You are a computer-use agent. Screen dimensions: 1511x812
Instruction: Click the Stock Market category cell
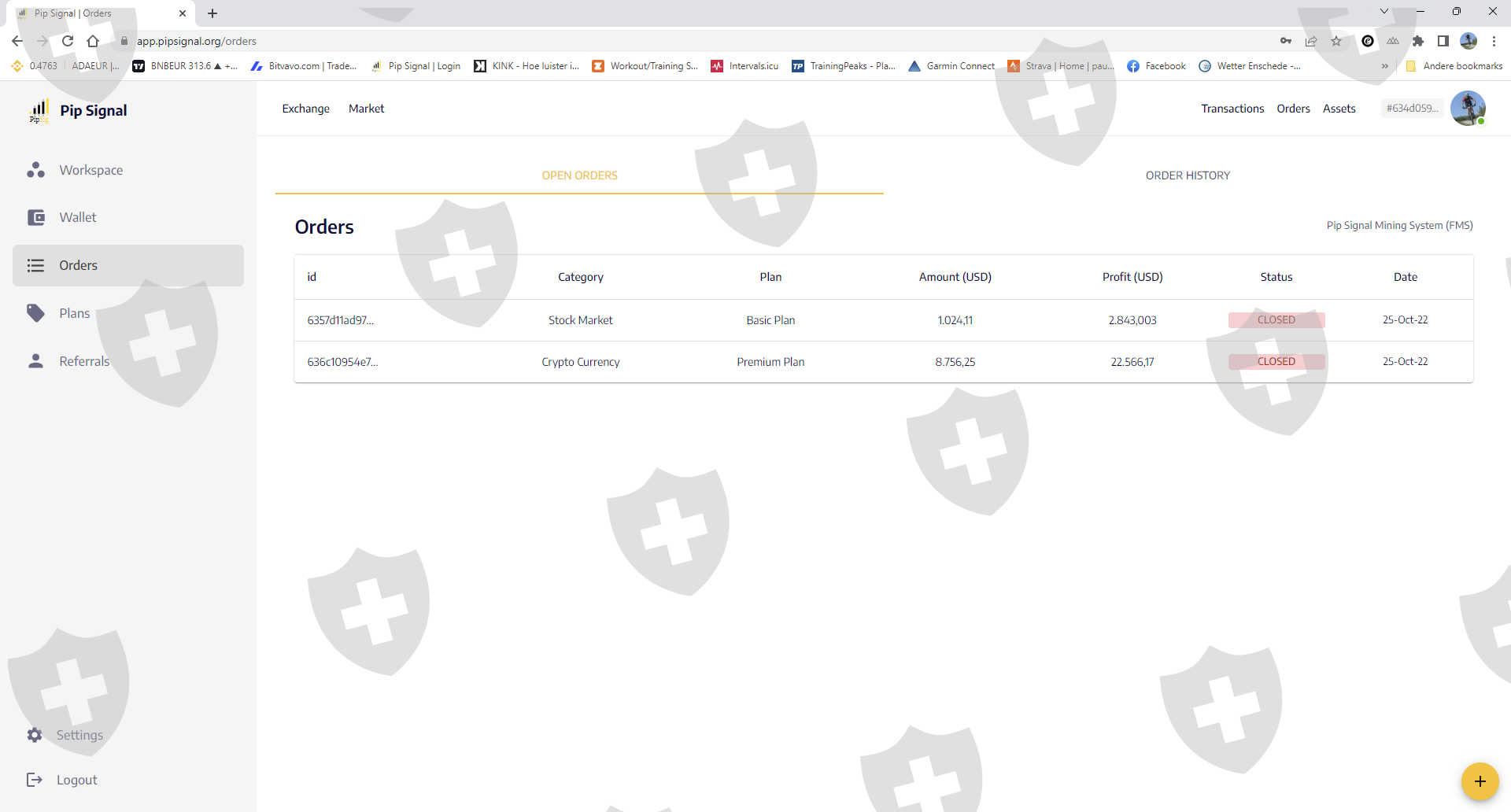(x=581, y=320)
